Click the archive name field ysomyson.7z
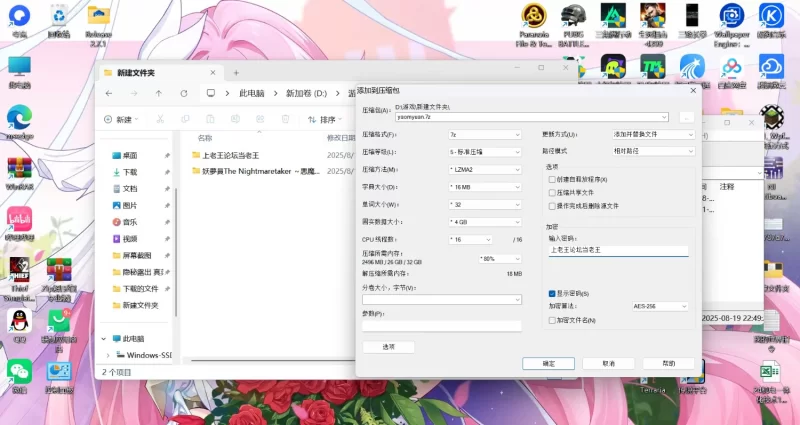 (x=532, y=117)
